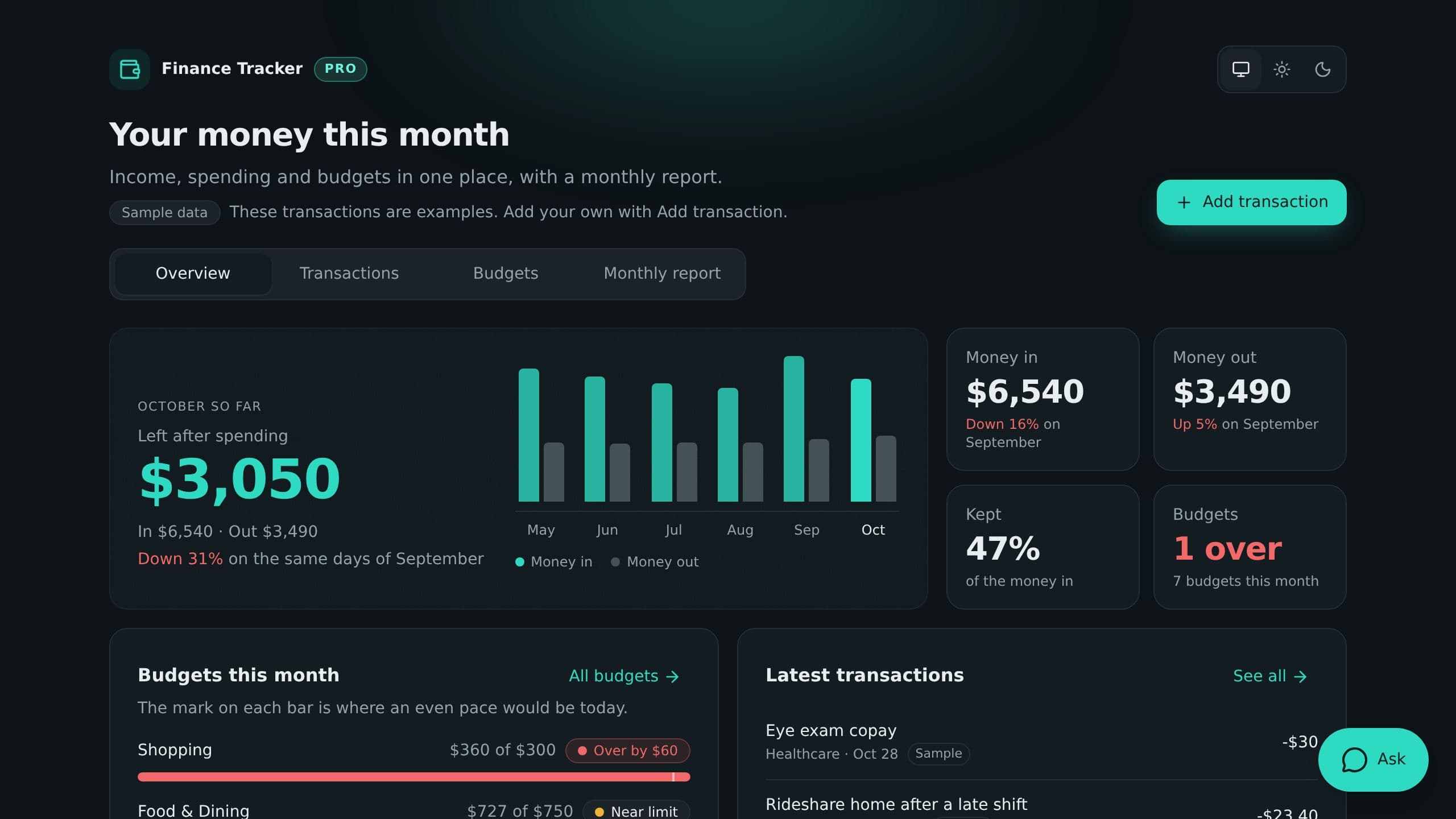The image size is (1456, 819).
Task: Click the Food & Dining budget row
Action: coord(413,810)
